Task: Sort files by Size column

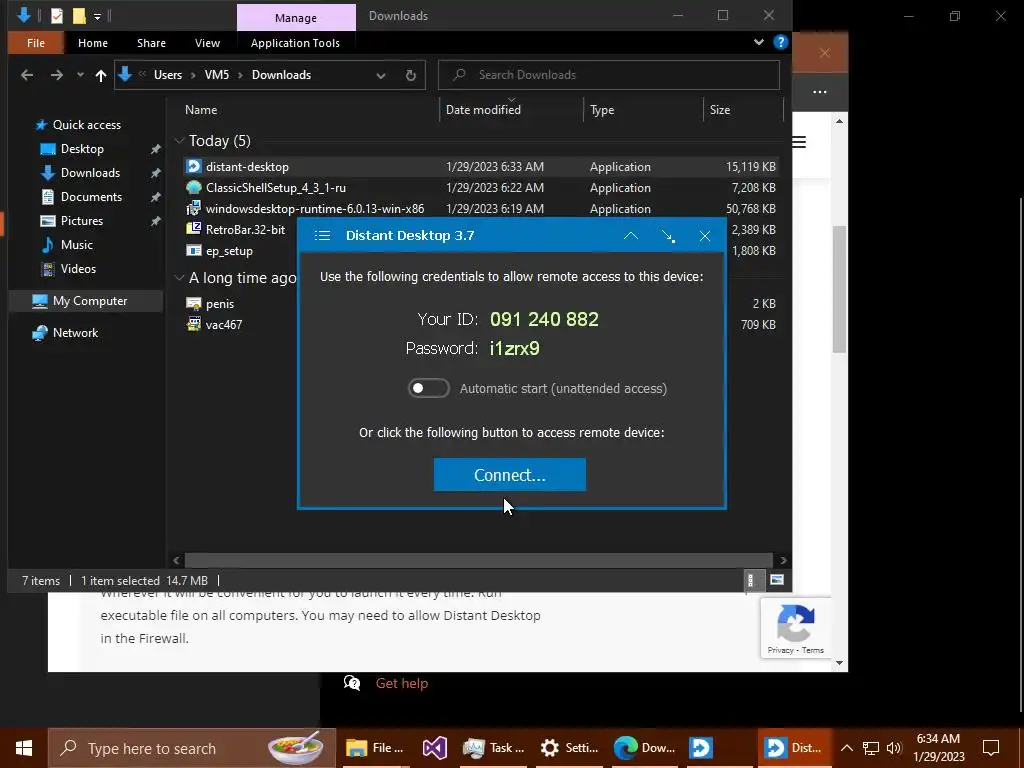Action: pos(720,110)
